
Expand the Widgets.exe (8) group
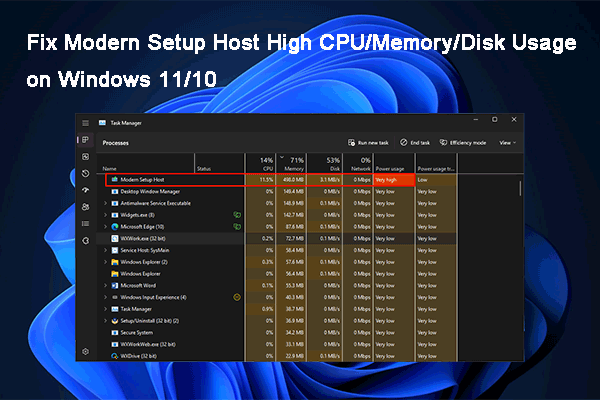click(105, 215)
